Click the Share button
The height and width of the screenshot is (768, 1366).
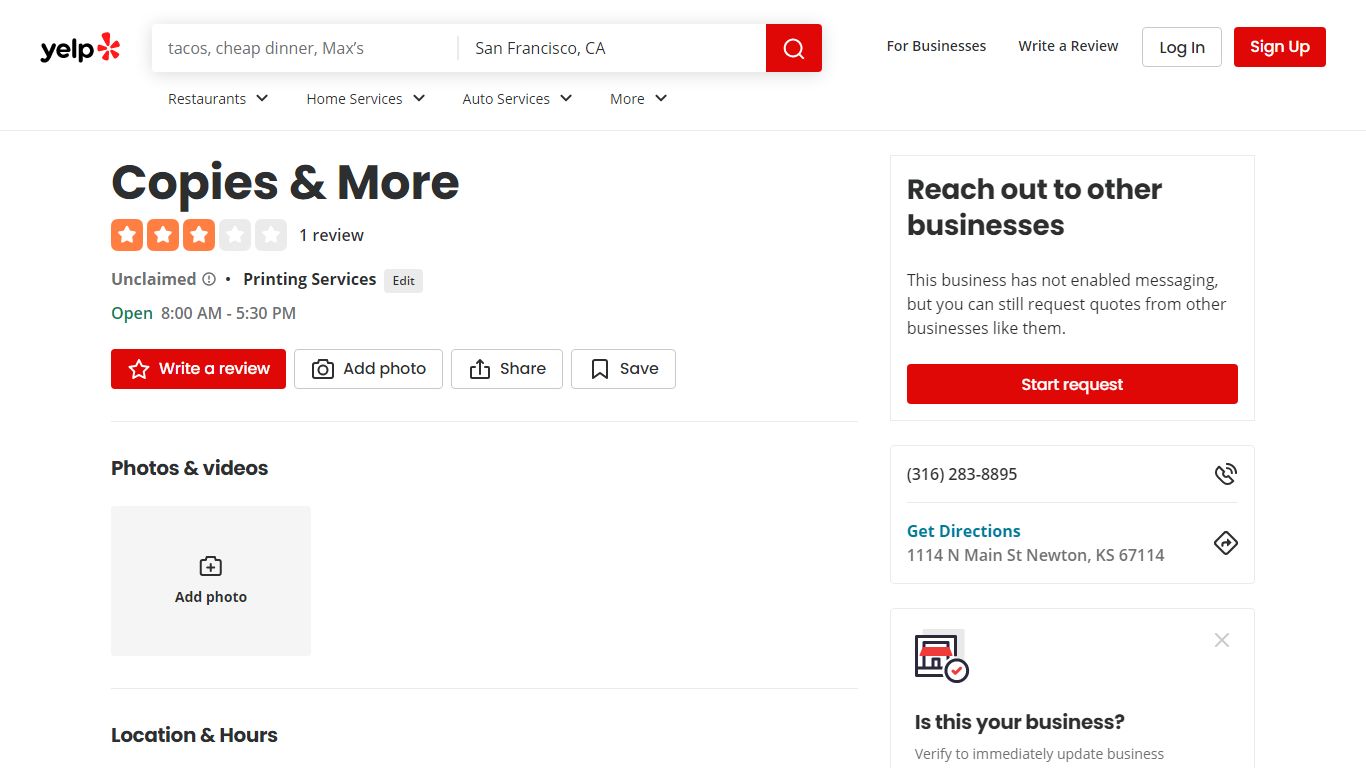pos(507,369)
